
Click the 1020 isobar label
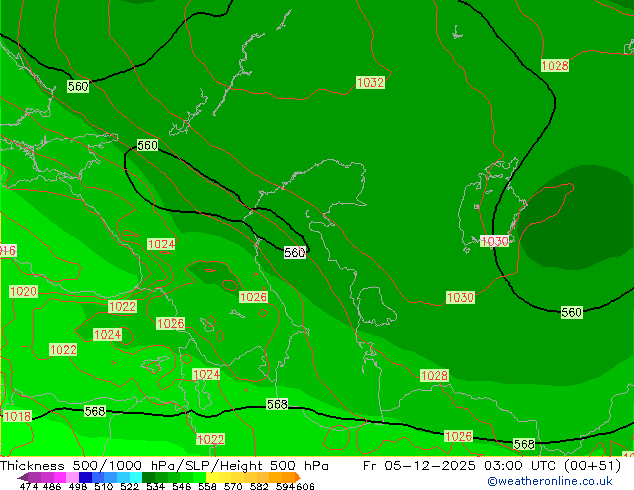pyautogui.click(x=23, y=291)
